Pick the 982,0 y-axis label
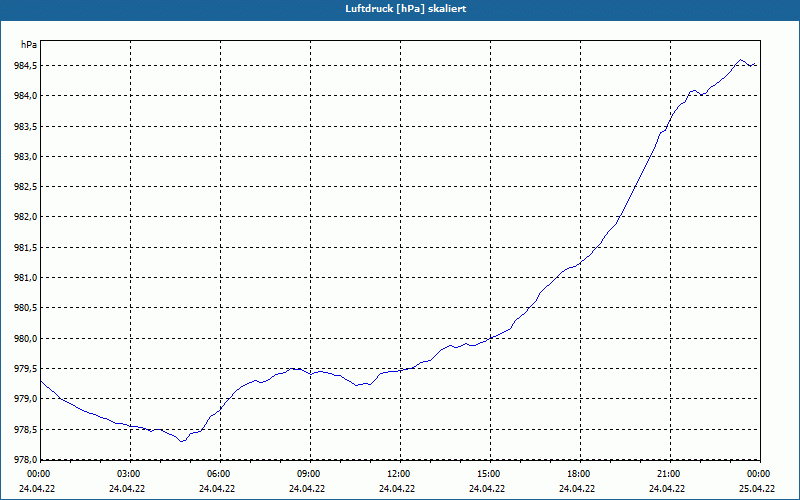This screenshot has height=500, width=800. tap(25, 217)
